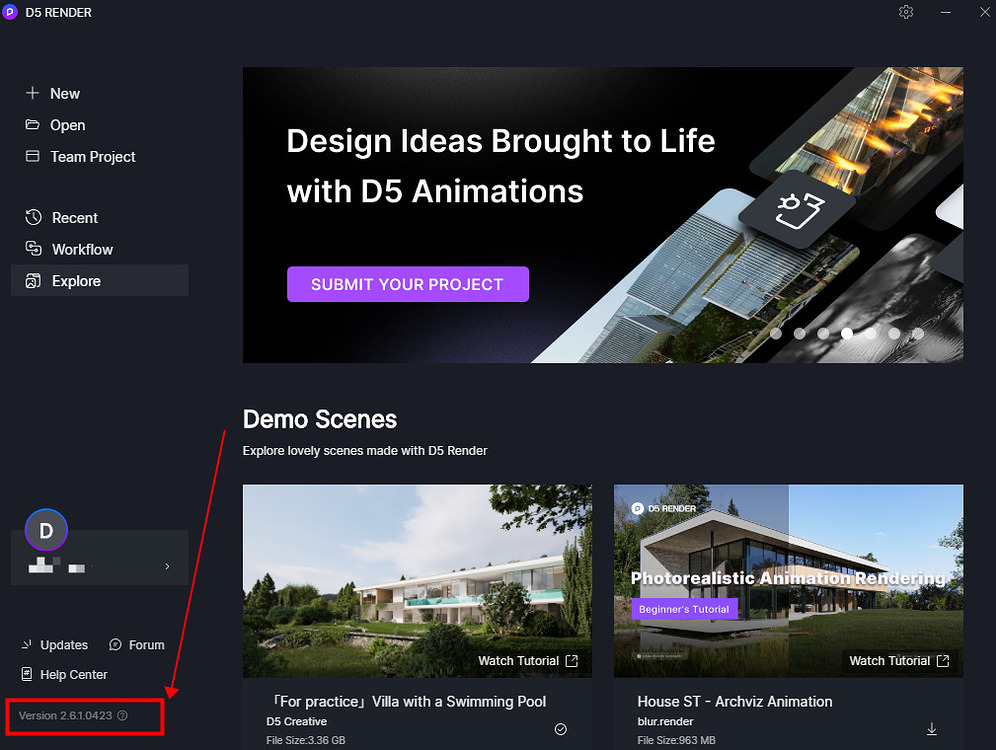Select the Workflow icon in the sidebar
996x750 pixels.
click(x=33, y=249)
